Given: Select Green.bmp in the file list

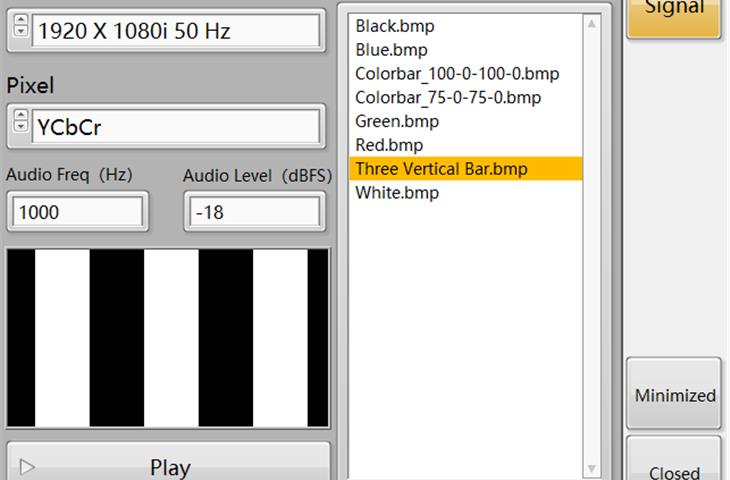Looking at the screenshot, I should pyautogui.click(x=397, y=122).
